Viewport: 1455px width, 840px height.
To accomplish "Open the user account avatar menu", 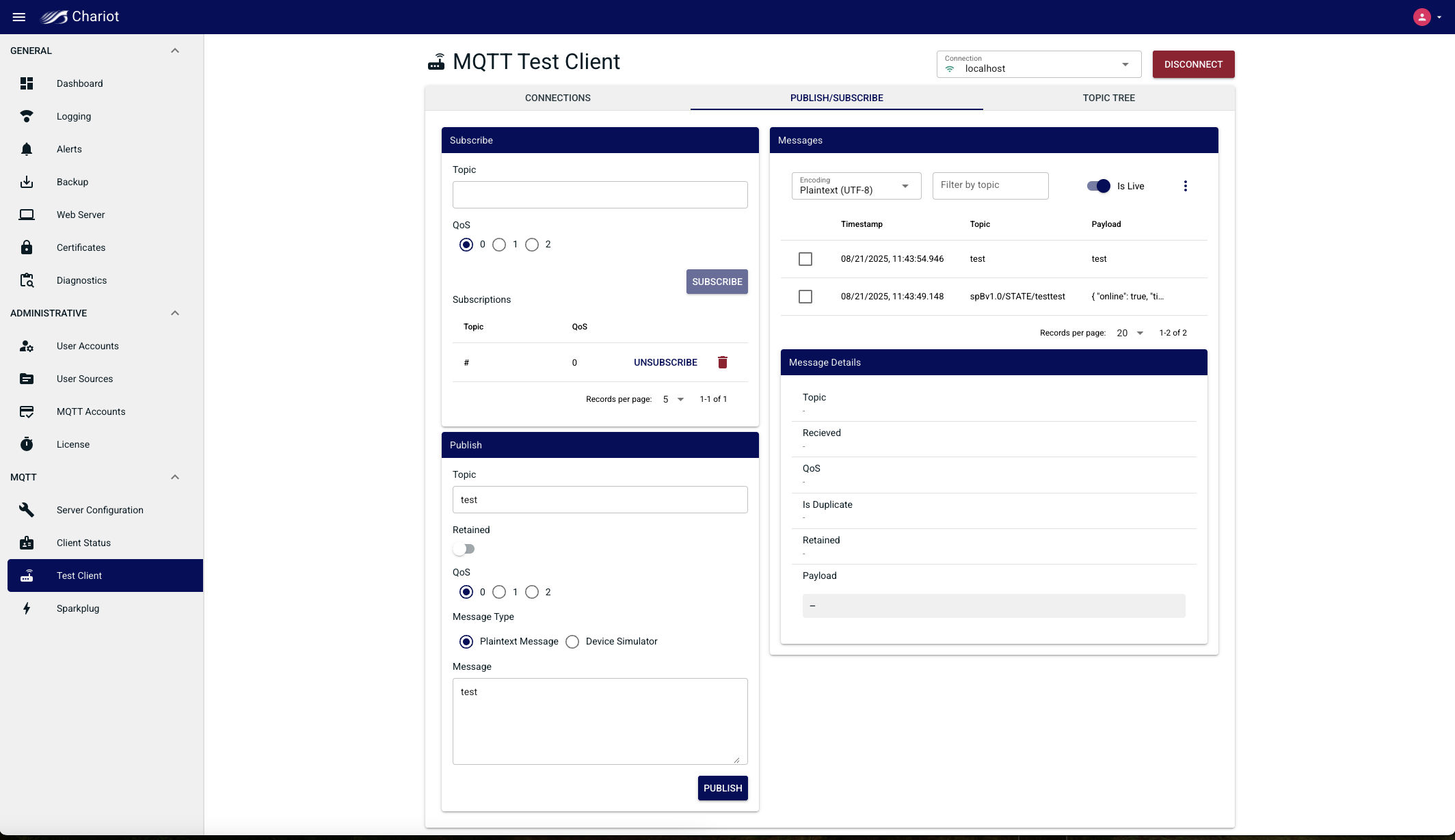I will 1422,17.
